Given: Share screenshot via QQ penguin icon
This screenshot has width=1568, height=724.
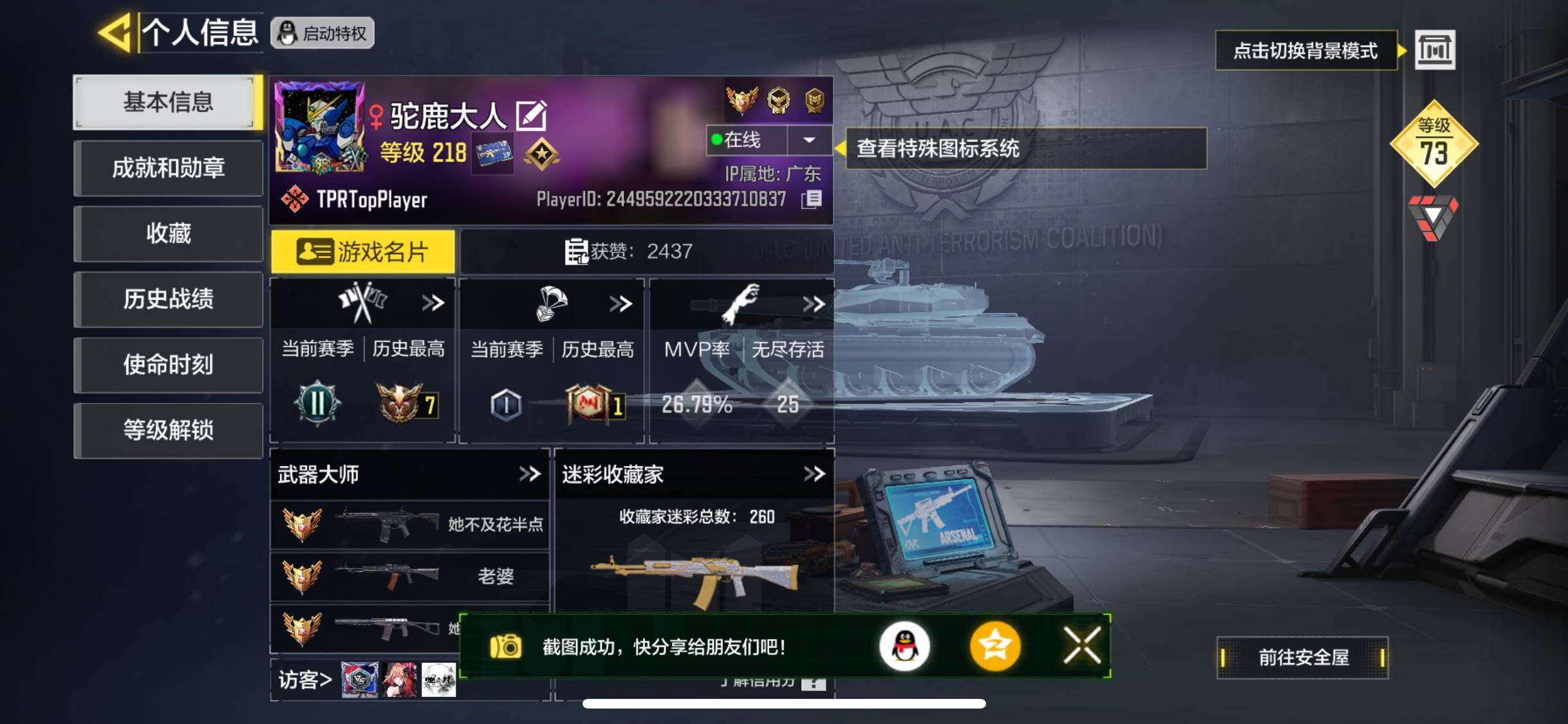Looking at the screenshot, I should 904,646.
